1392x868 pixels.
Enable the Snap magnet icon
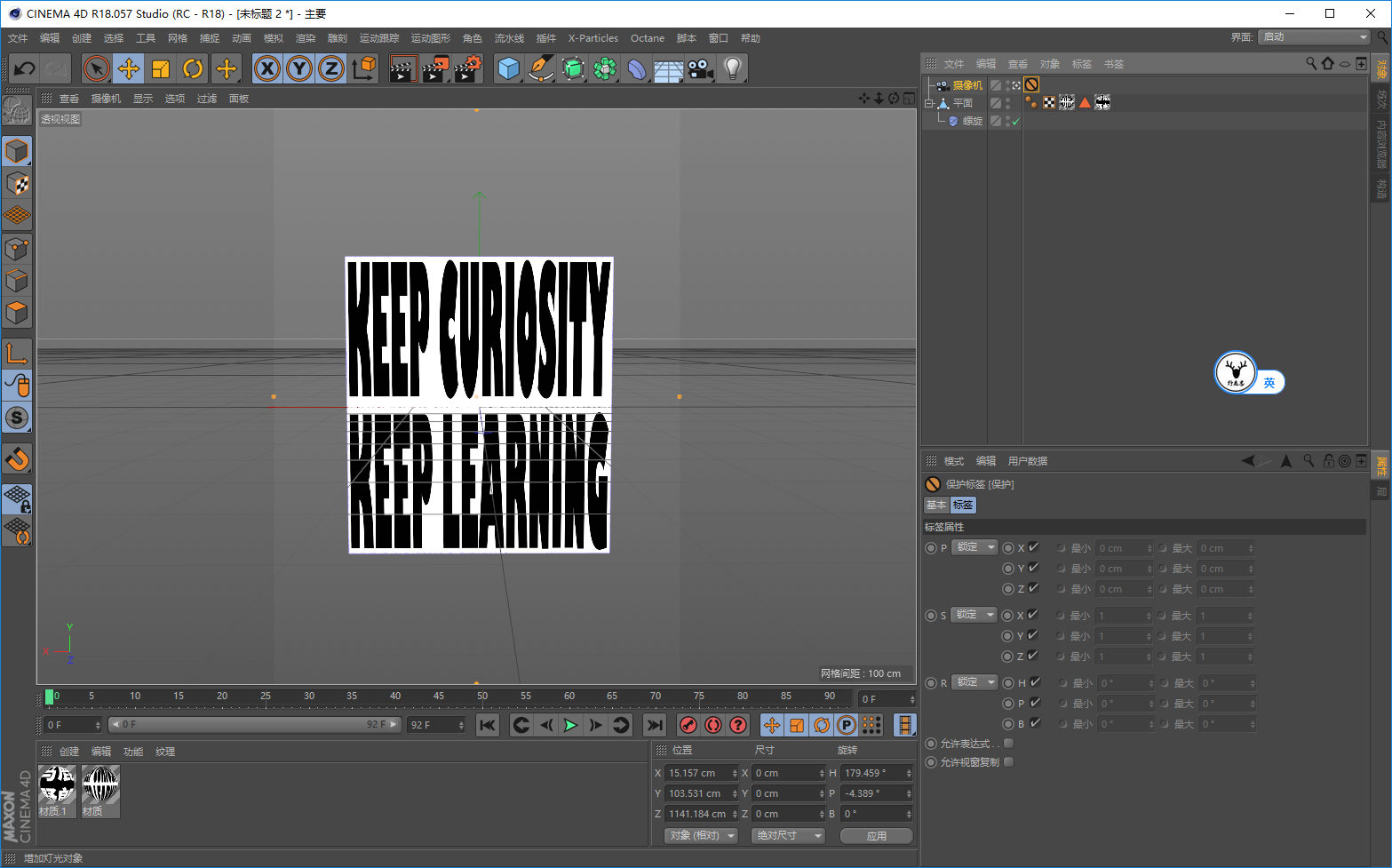point(17,459)
